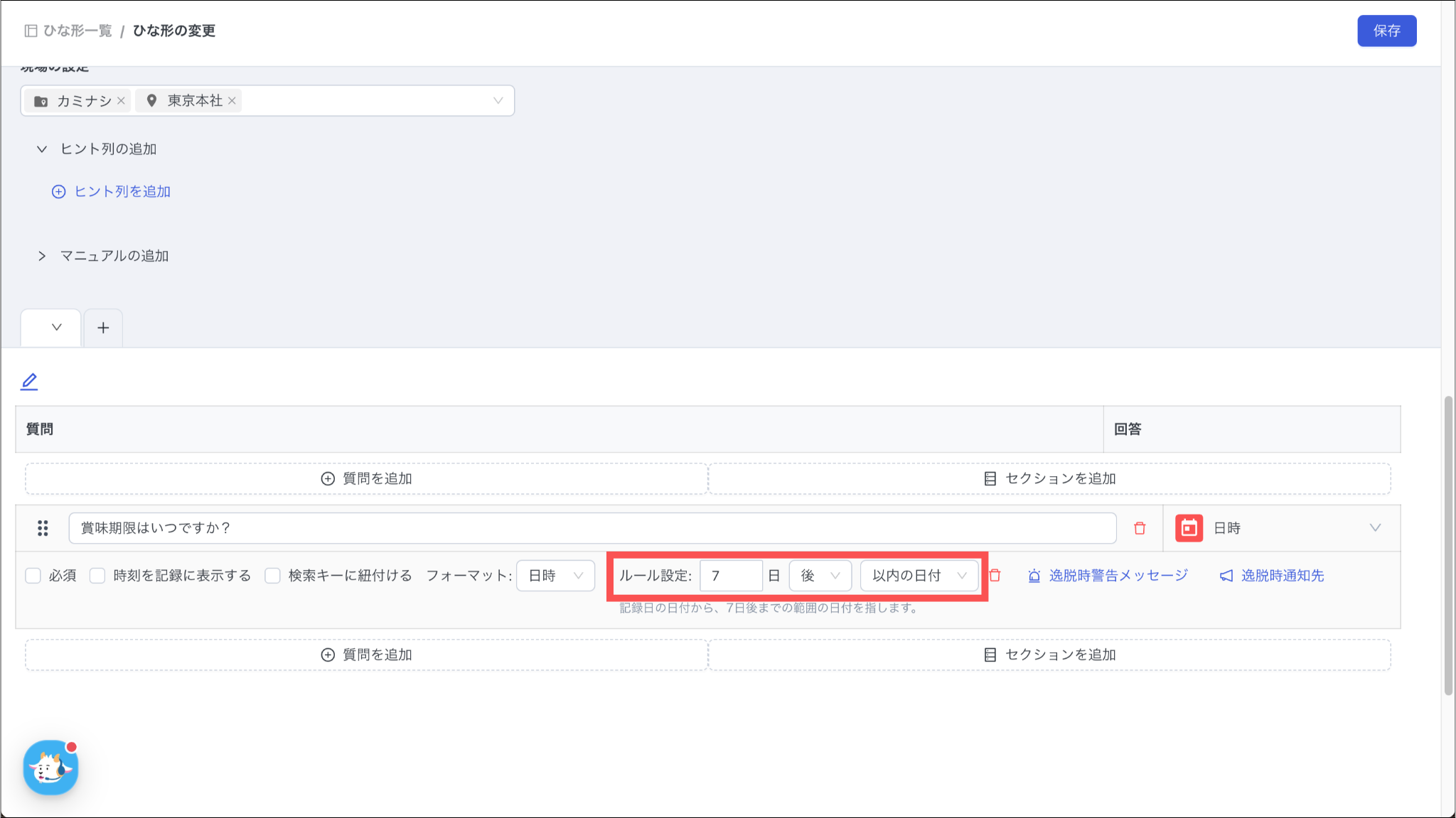1456x818 pixels.
Task: Open the chat support mascot icon
Action: point(50,768)
